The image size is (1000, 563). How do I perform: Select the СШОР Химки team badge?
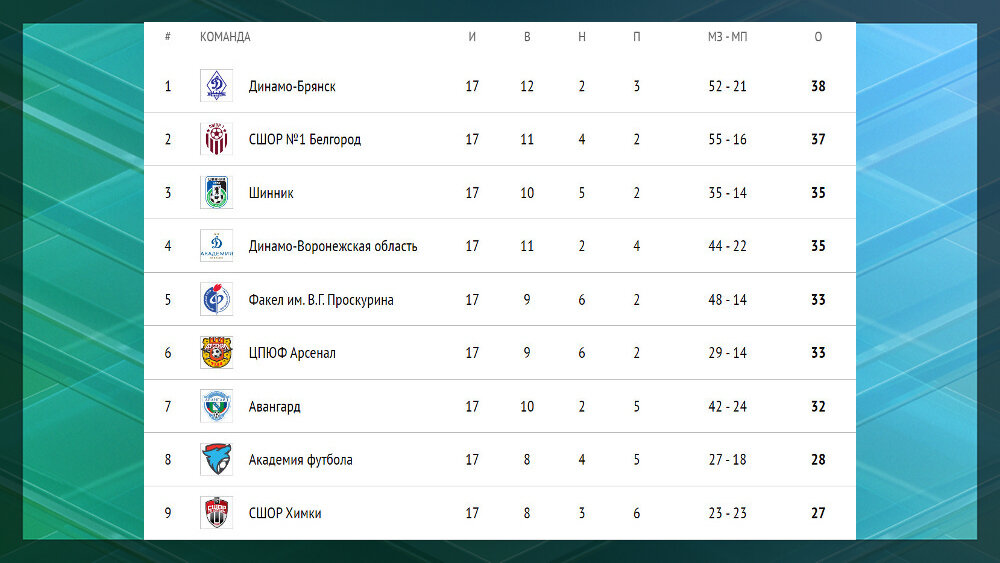[x=216, y=513]
